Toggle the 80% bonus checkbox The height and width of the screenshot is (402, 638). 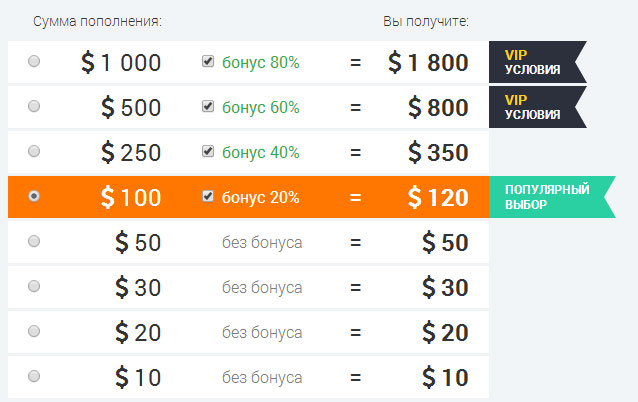[x=208, y=62]
